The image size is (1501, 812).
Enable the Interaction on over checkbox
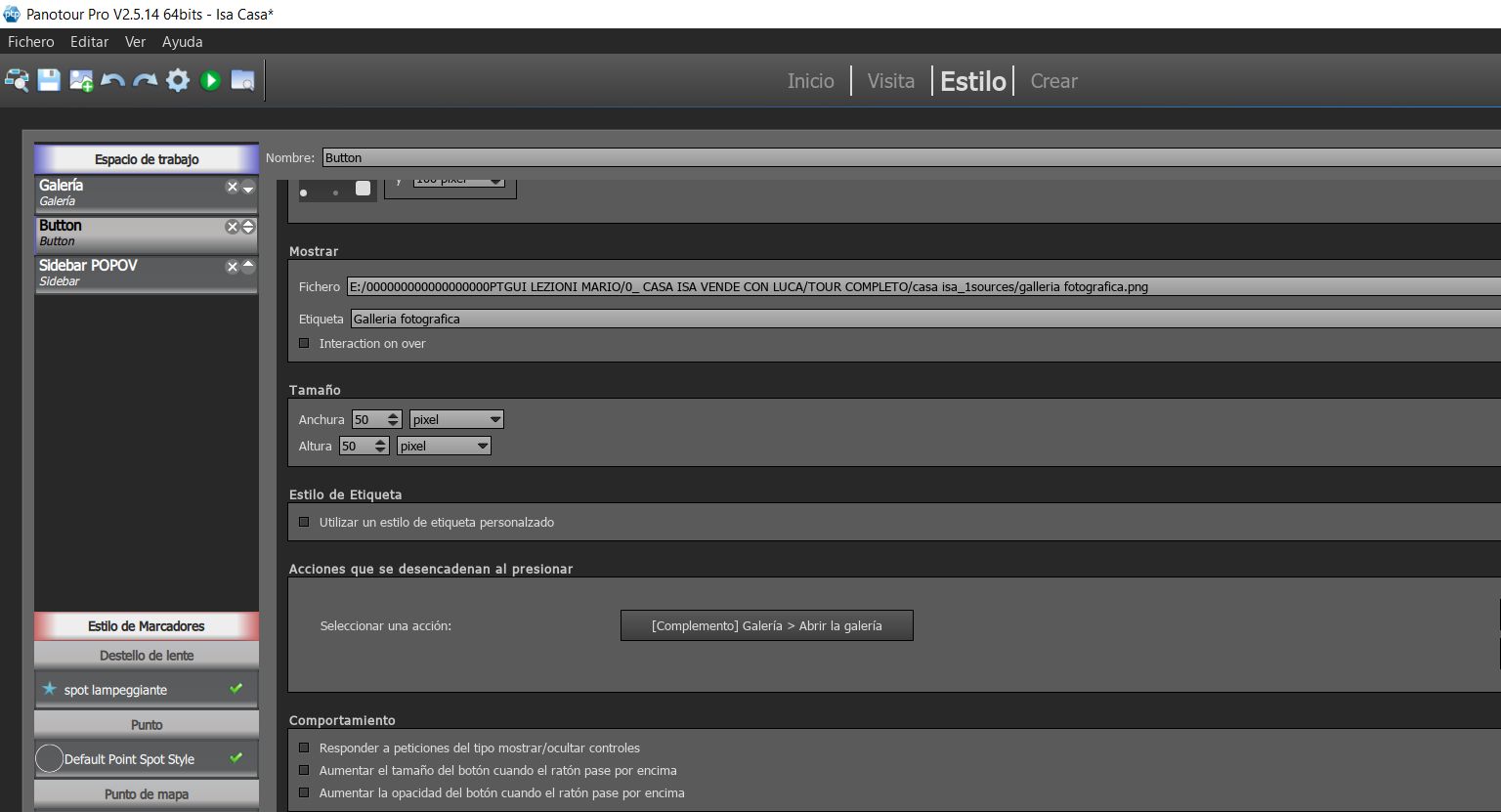(304, 343)
